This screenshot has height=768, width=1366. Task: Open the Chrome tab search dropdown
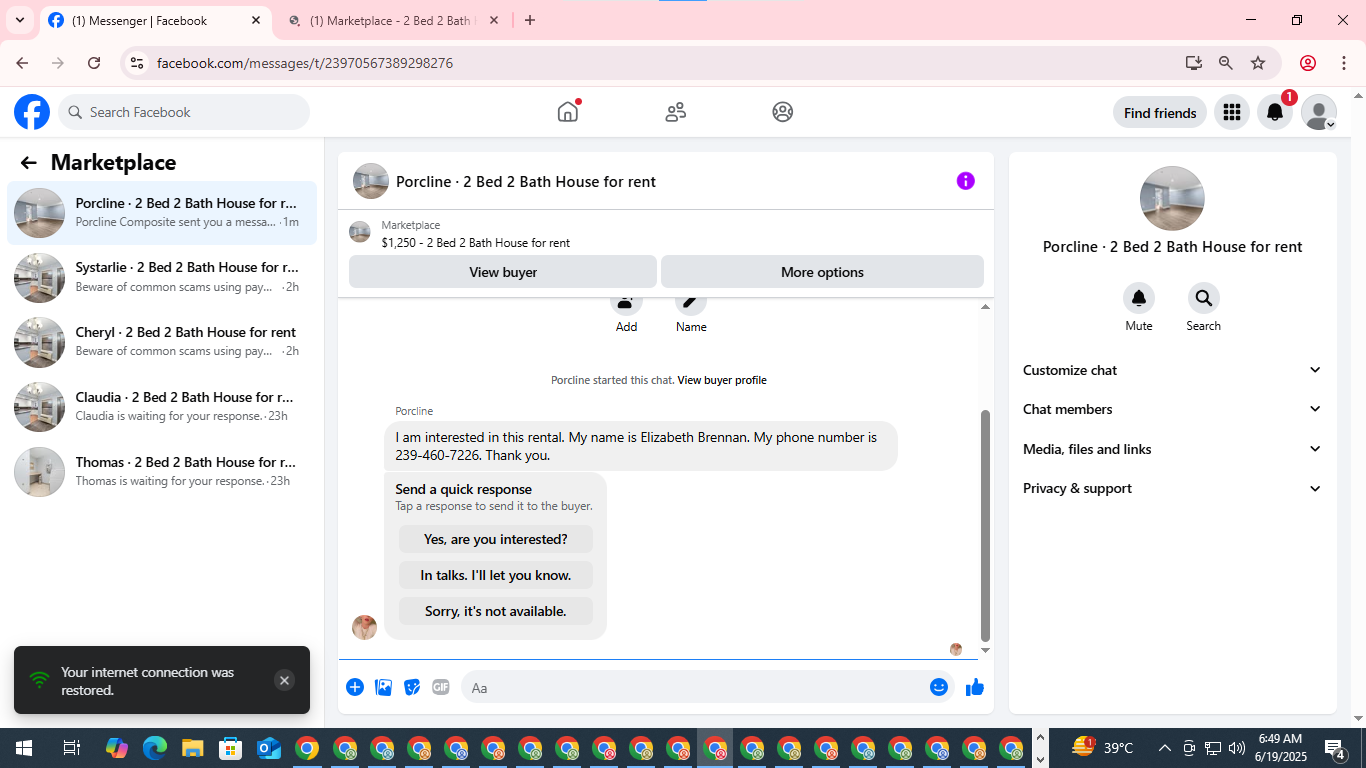tap(20, 20)
